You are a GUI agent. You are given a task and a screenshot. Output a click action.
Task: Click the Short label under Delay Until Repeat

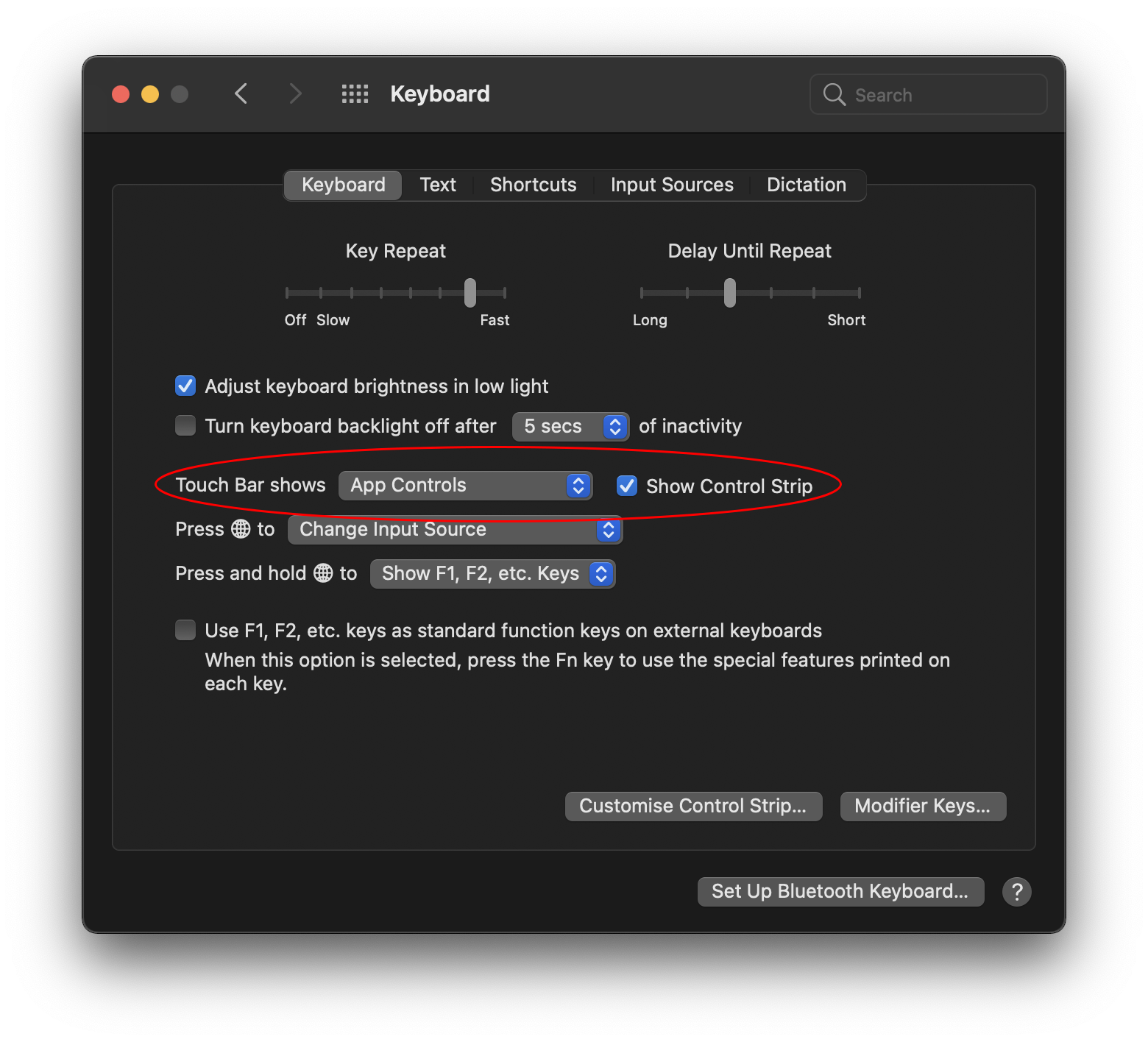tap(846, 320)
